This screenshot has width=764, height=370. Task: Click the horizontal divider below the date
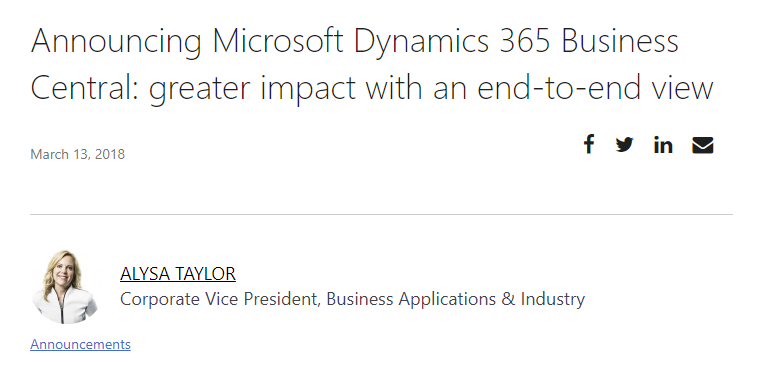(382, 214)
